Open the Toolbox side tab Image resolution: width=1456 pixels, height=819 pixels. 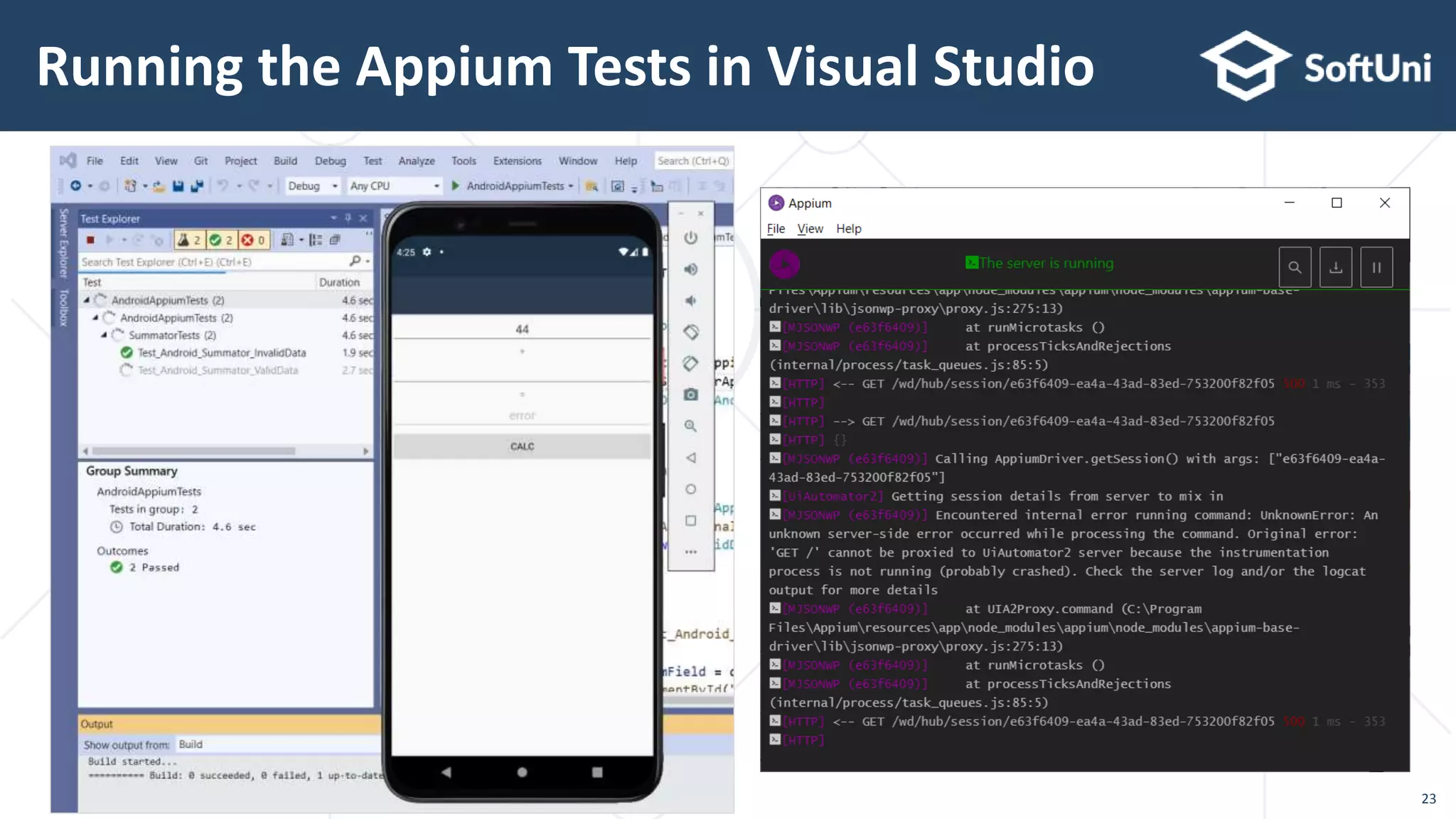[63, 307]
